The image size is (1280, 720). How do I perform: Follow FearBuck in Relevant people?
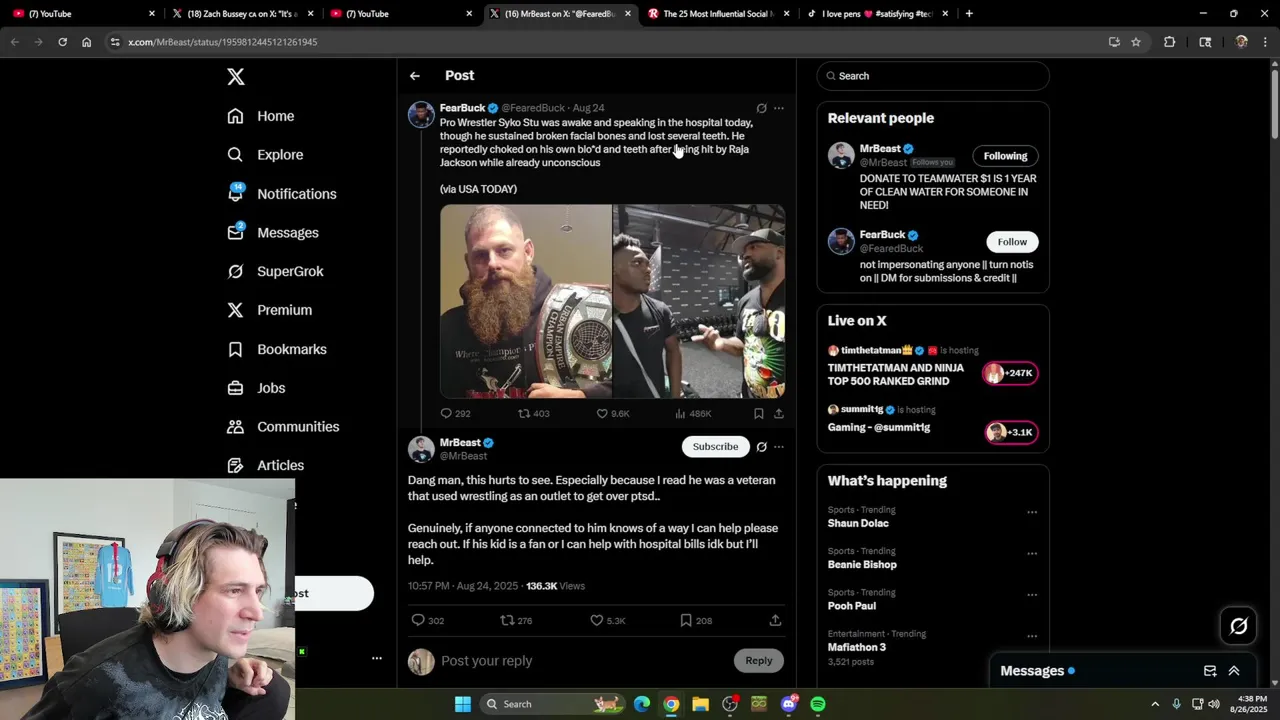point(1012,242)
